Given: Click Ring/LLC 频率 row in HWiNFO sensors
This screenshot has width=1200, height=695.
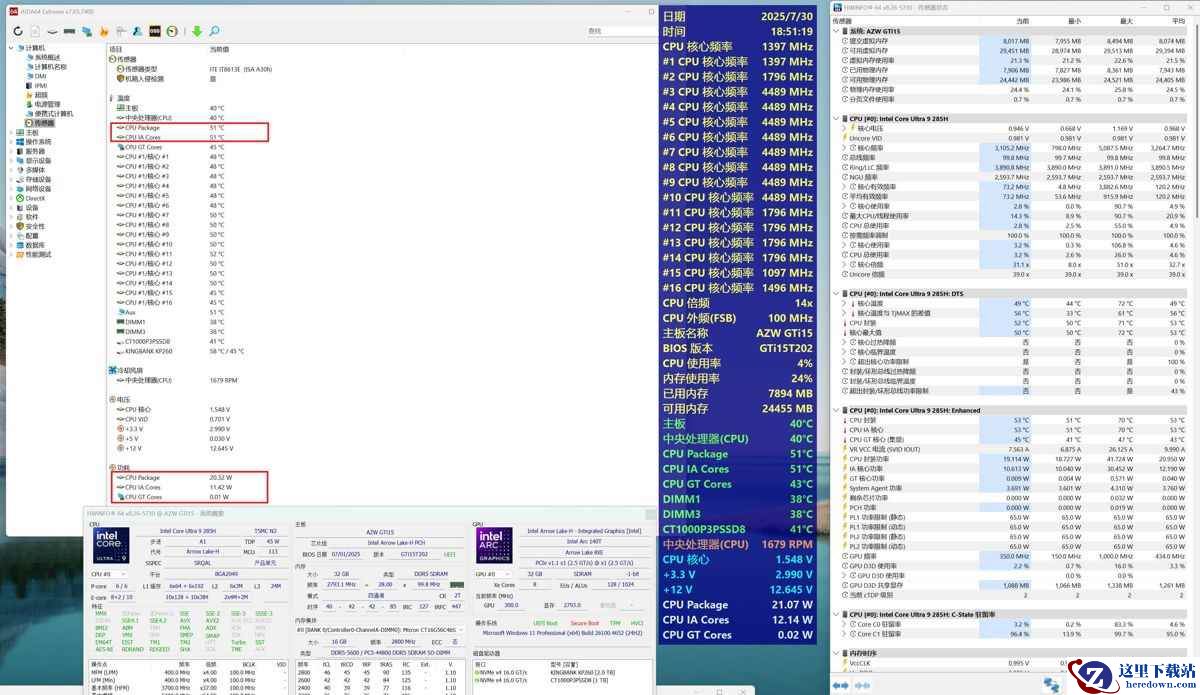Looking at the screenshot, I should click(x=1013, y=167).
